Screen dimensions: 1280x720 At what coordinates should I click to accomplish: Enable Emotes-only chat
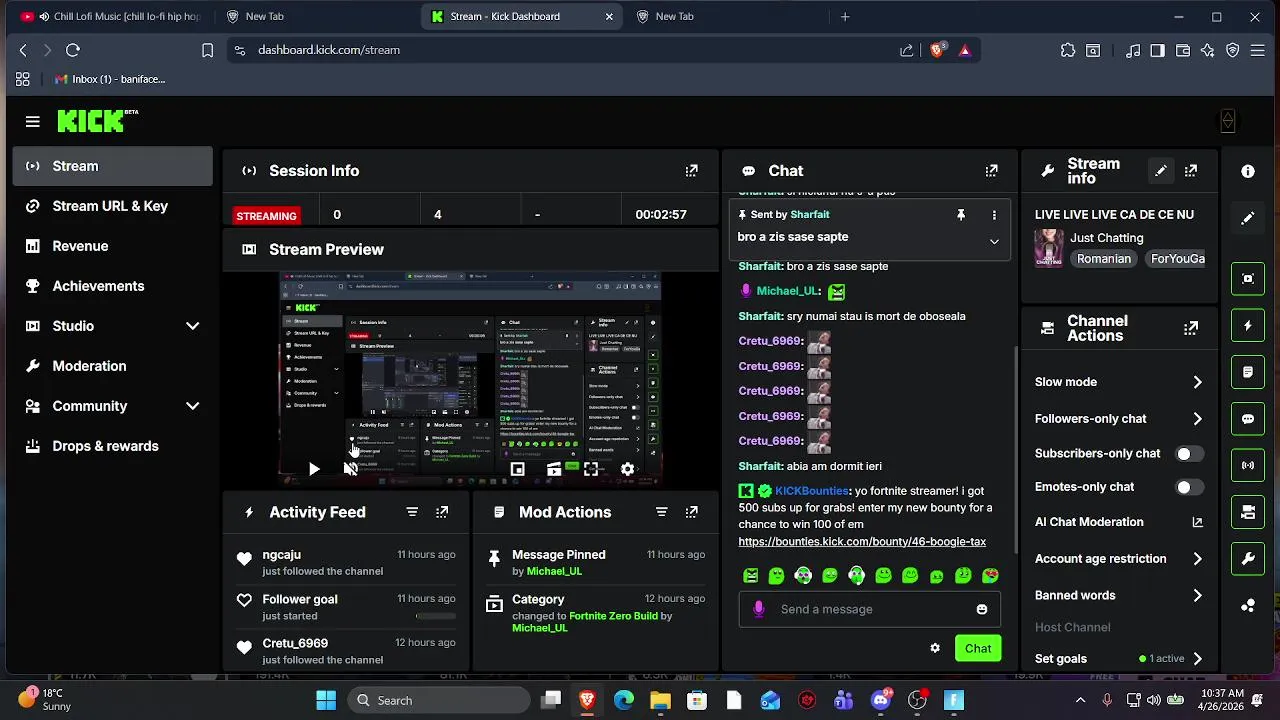1189,487
